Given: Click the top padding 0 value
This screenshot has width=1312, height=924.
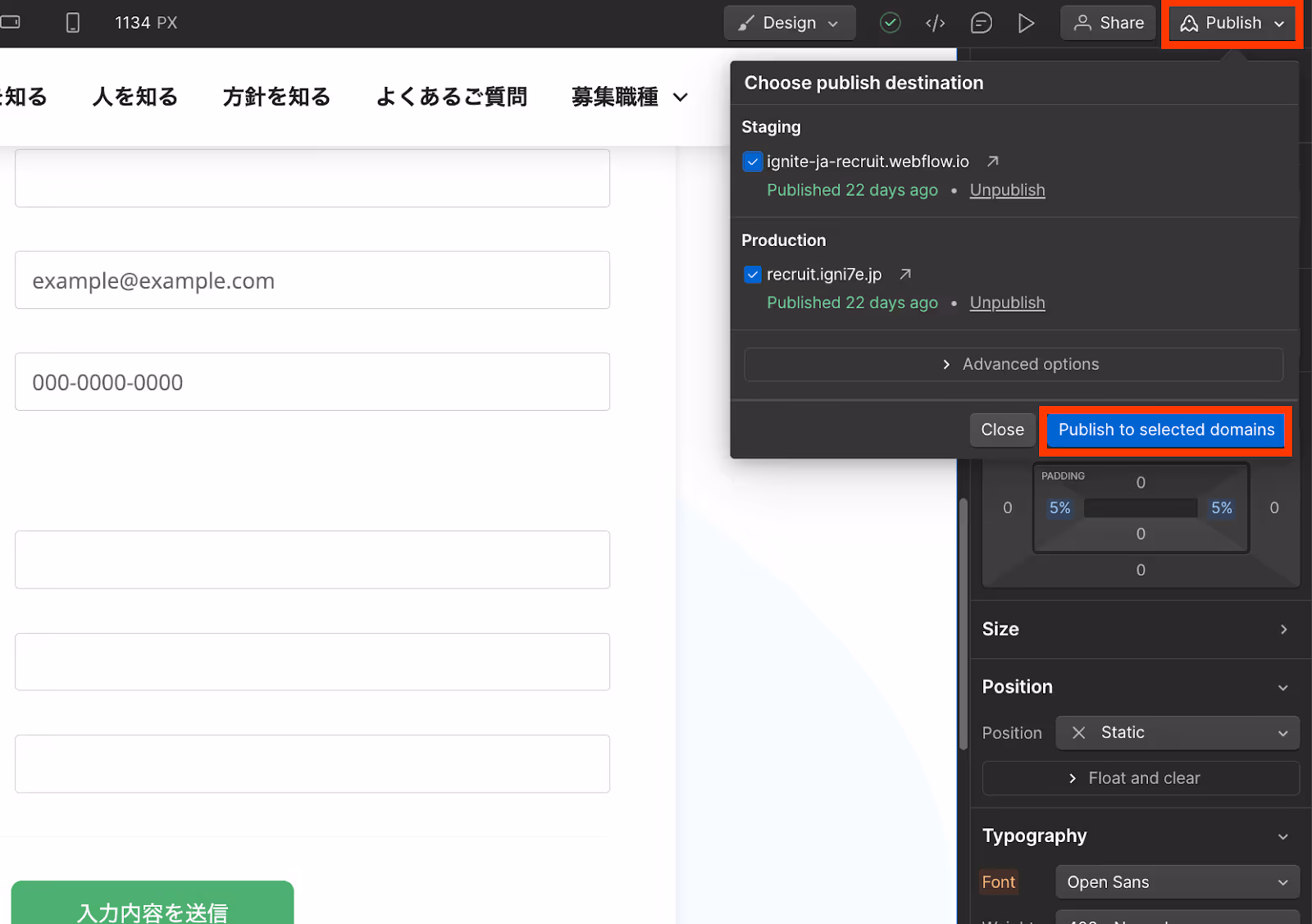Looking at the screenshot, I should 1141,483.
